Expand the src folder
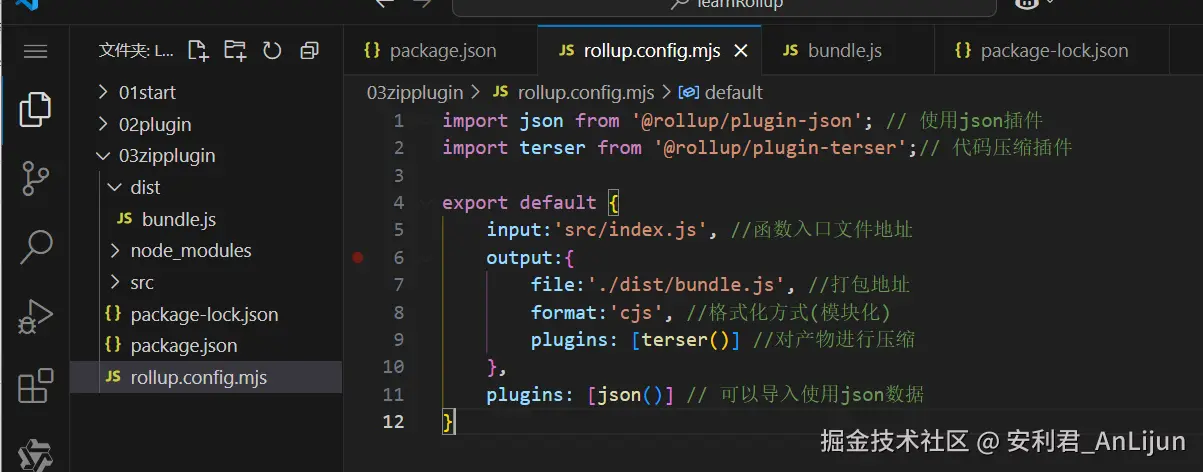This screenshot has width=1203, height=472. 206,282
